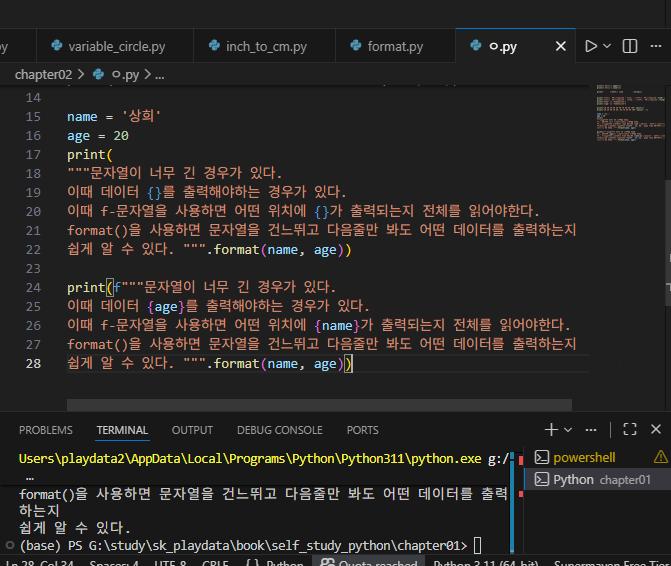Click Python 3.11 interpreter status item
671x566 pixels.
[x=486, y=563]
